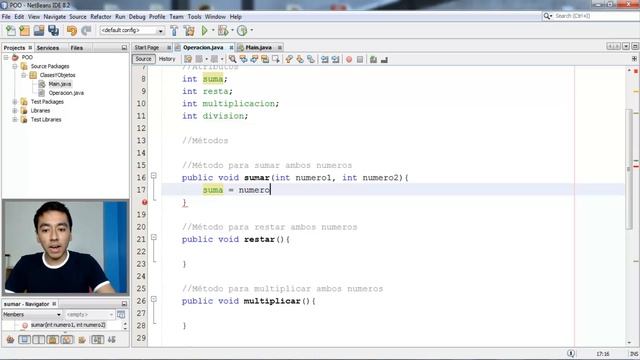The height and width of the screenshot is (360, 640).
Task: Click the Find Next Occurrence icon
Action: (254, 60)
